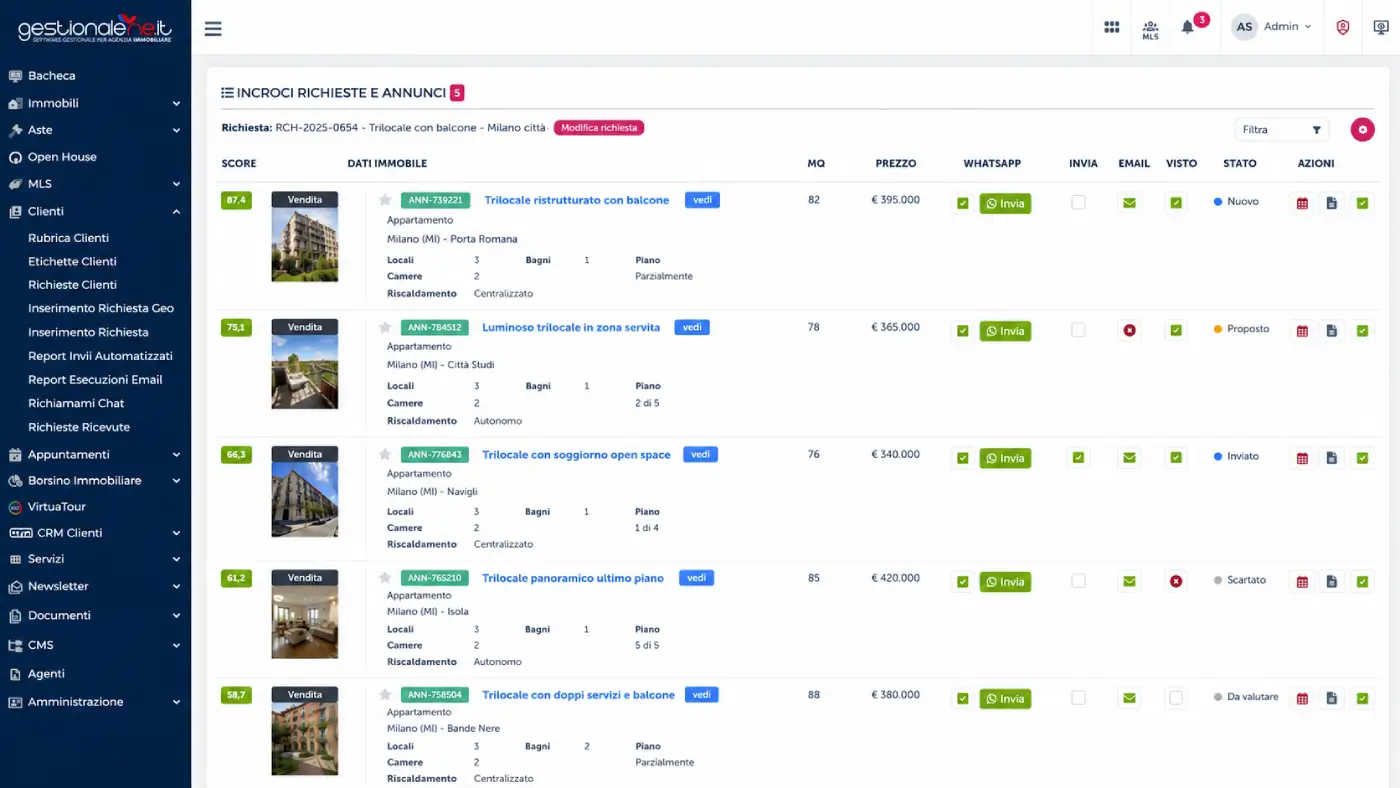
Task: Toggle Azioni checkbox in Proposto row
Action: coord(1362,330)
